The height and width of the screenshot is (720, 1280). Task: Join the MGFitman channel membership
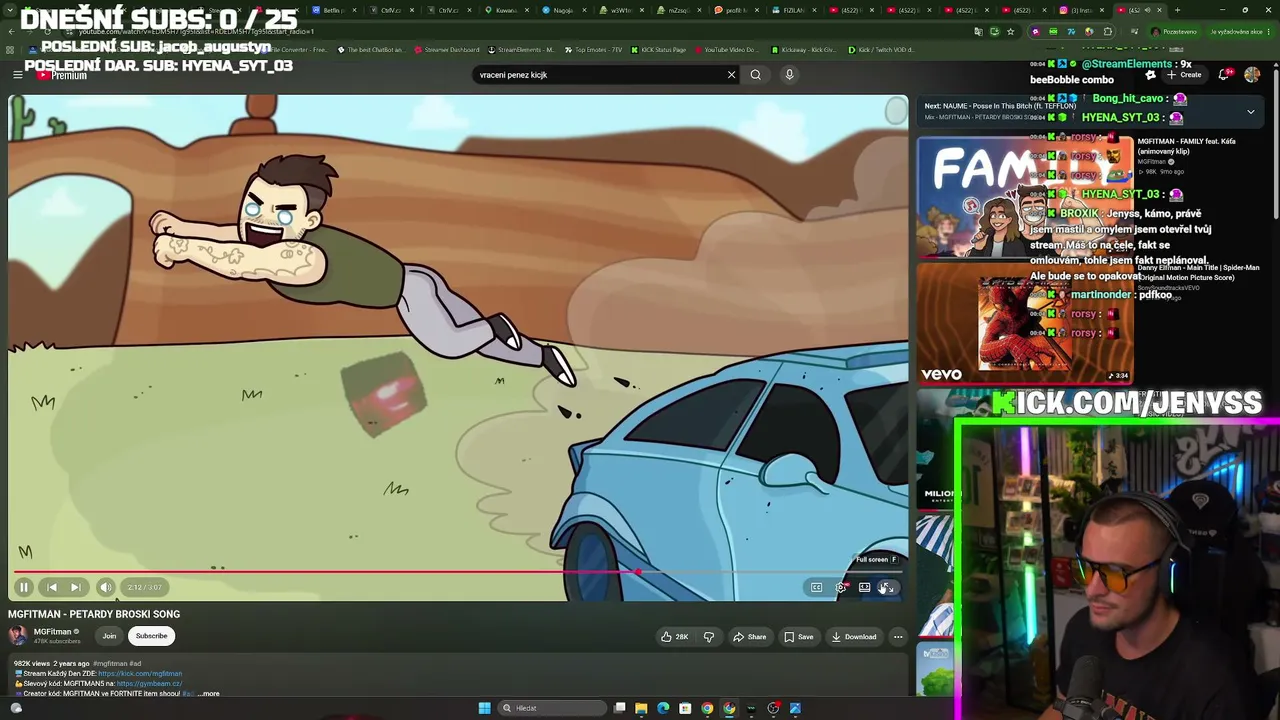coord(109,636)
